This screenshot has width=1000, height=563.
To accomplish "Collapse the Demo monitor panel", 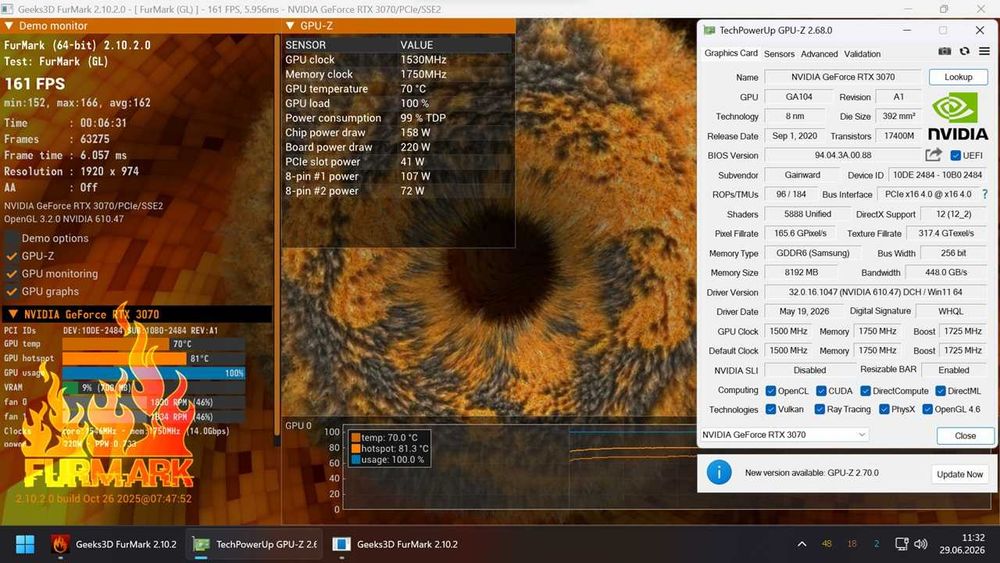I will [x=9, y=26].
